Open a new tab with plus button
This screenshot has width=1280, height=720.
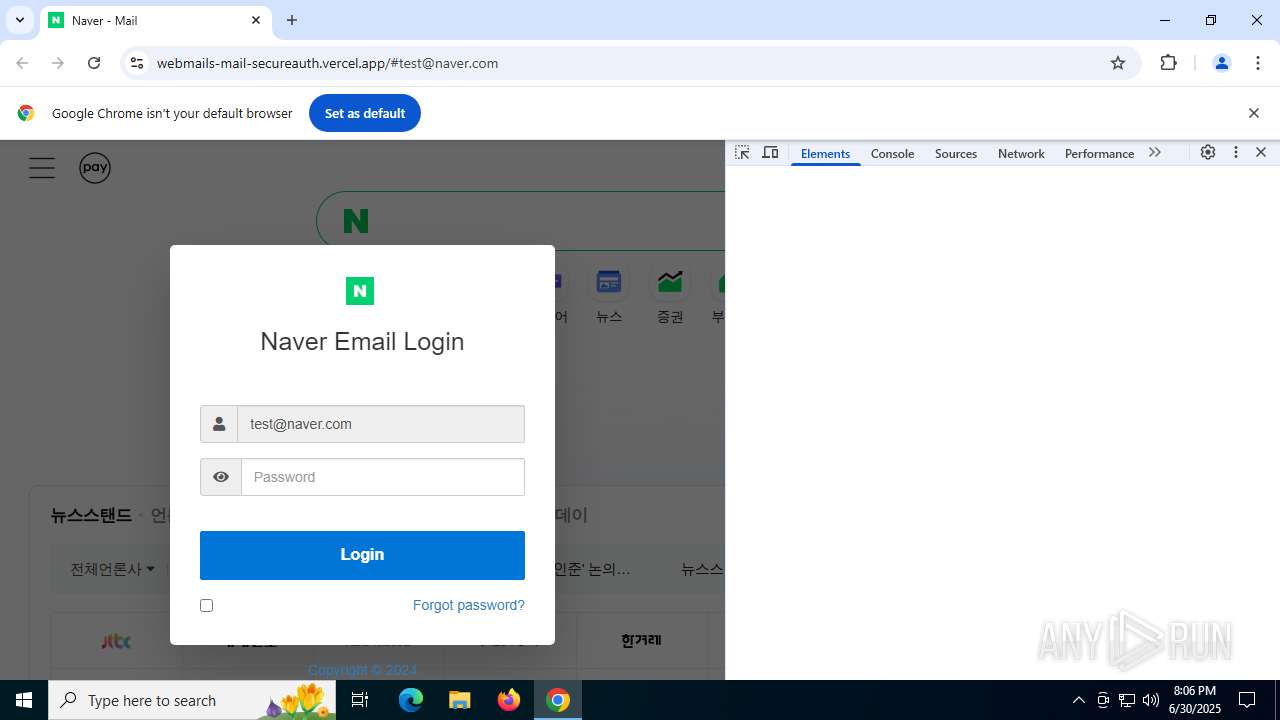292,20
